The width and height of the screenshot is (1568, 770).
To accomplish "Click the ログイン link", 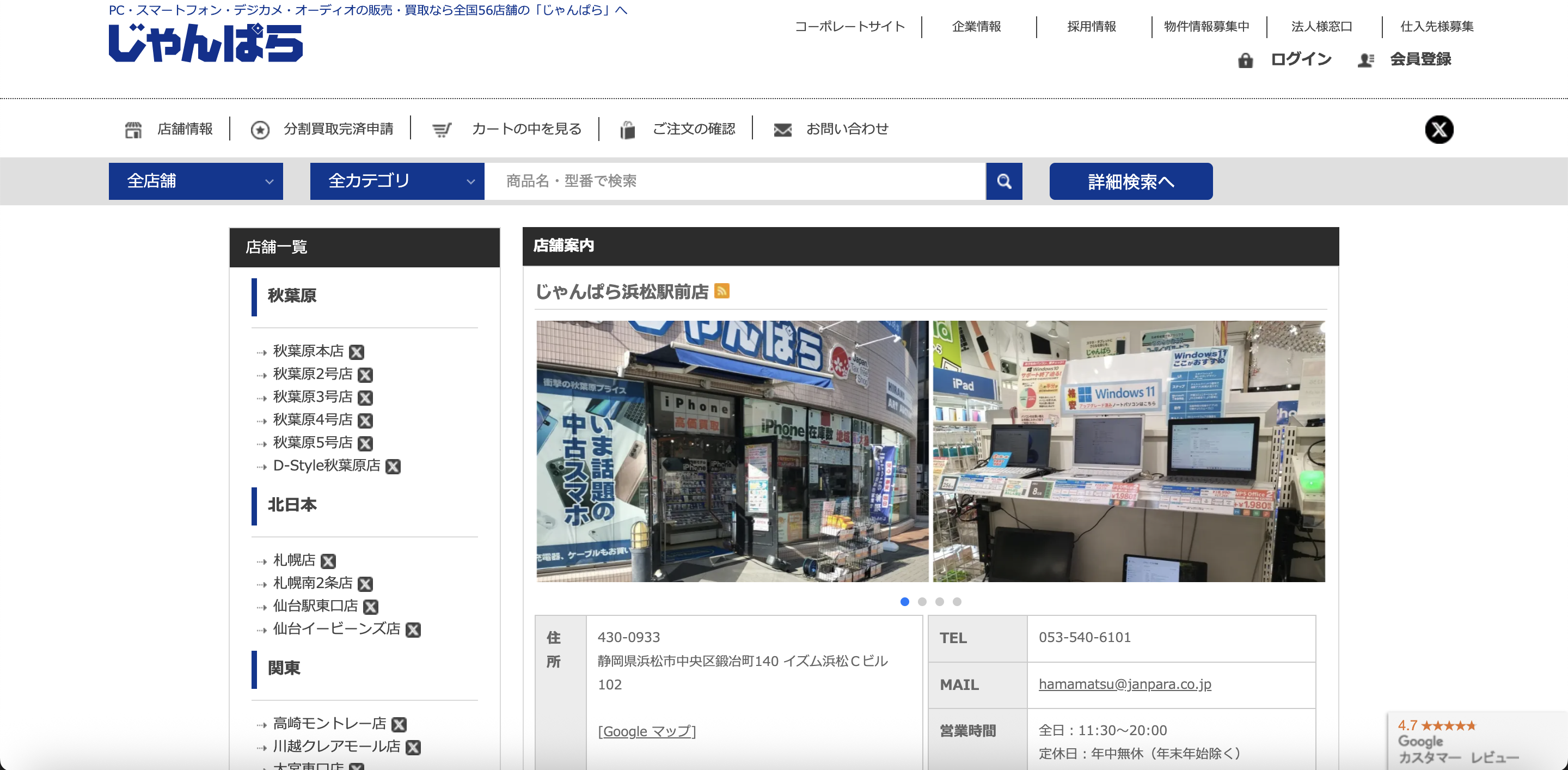I will pyautogui.click(x=1301, y=59).
